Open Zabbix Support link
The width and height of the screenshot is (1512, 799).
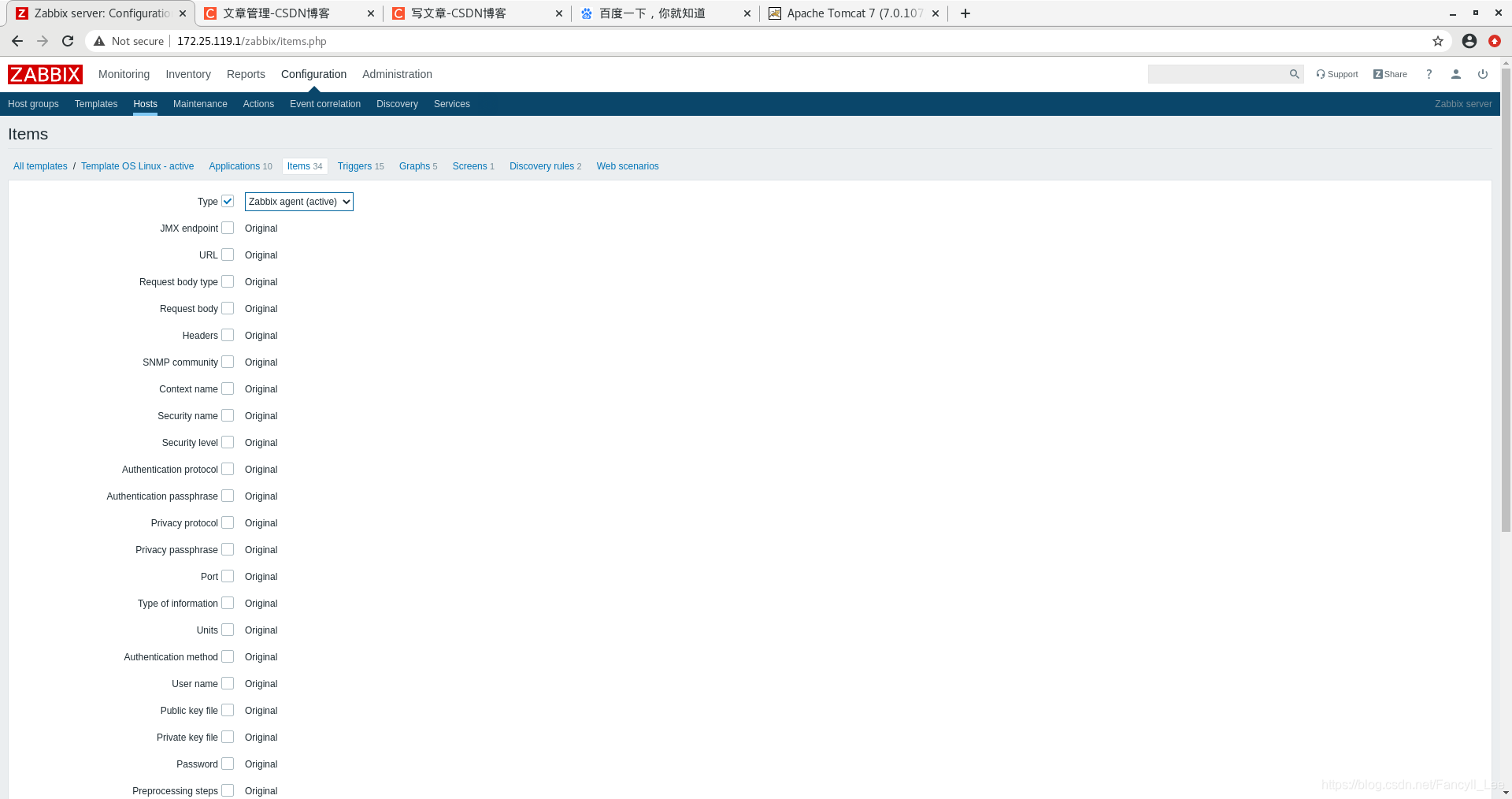click(1337, 74)
